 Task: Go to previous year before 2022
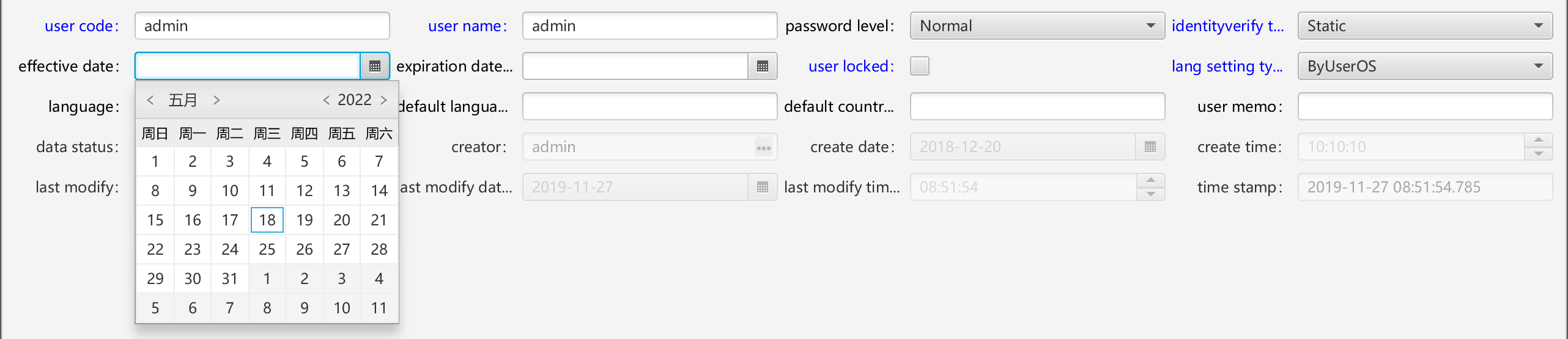327,100
